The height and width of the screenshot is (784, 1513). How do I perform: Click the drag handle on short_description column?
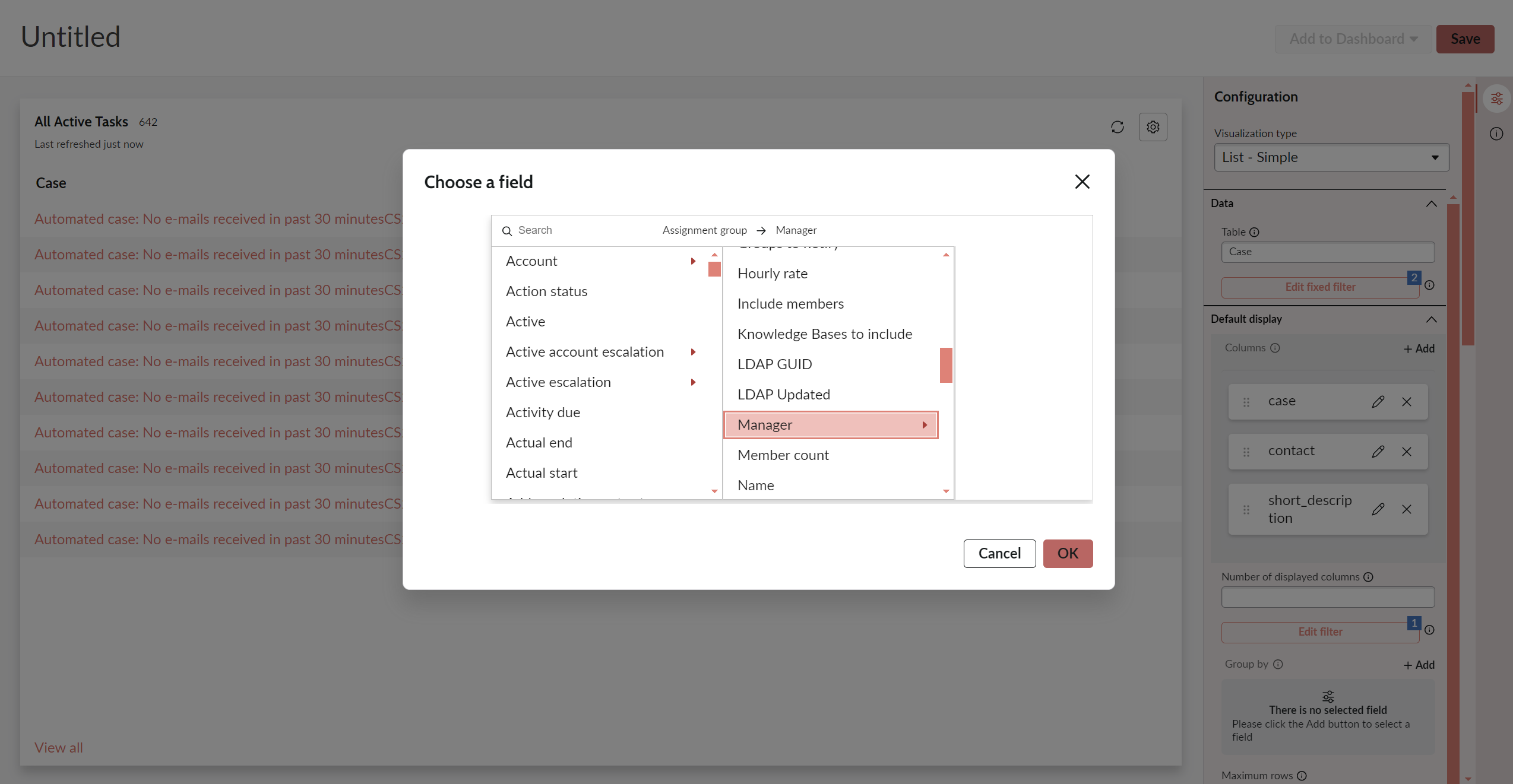[x=1246, y=509]
